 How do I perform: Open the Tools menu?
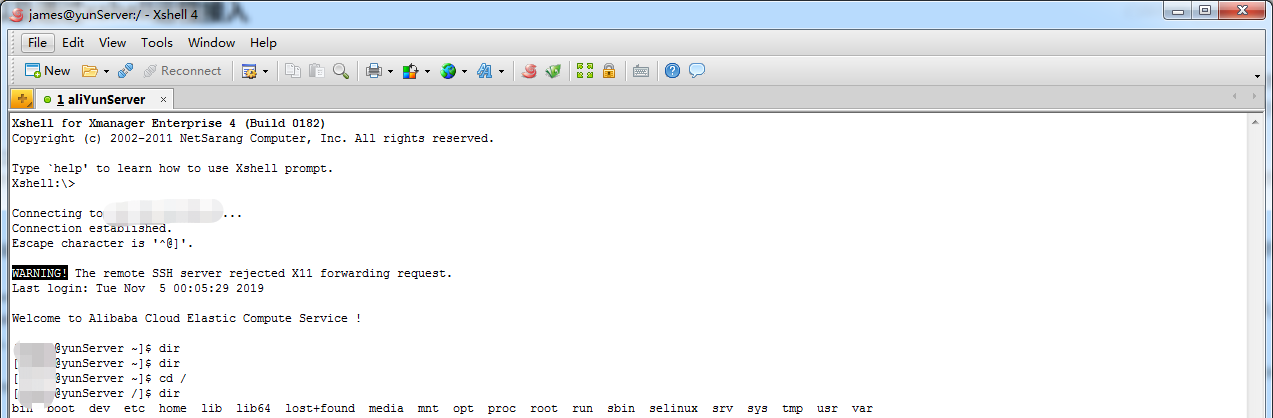tap(157, 43)
